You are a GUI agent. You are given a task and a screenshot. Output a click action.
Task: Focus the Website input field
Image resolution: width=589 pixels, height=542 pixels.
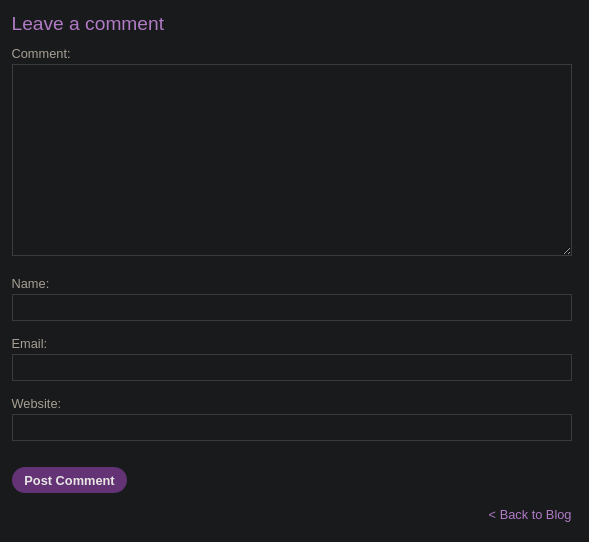pyautogui.click(x=292, y=427)
